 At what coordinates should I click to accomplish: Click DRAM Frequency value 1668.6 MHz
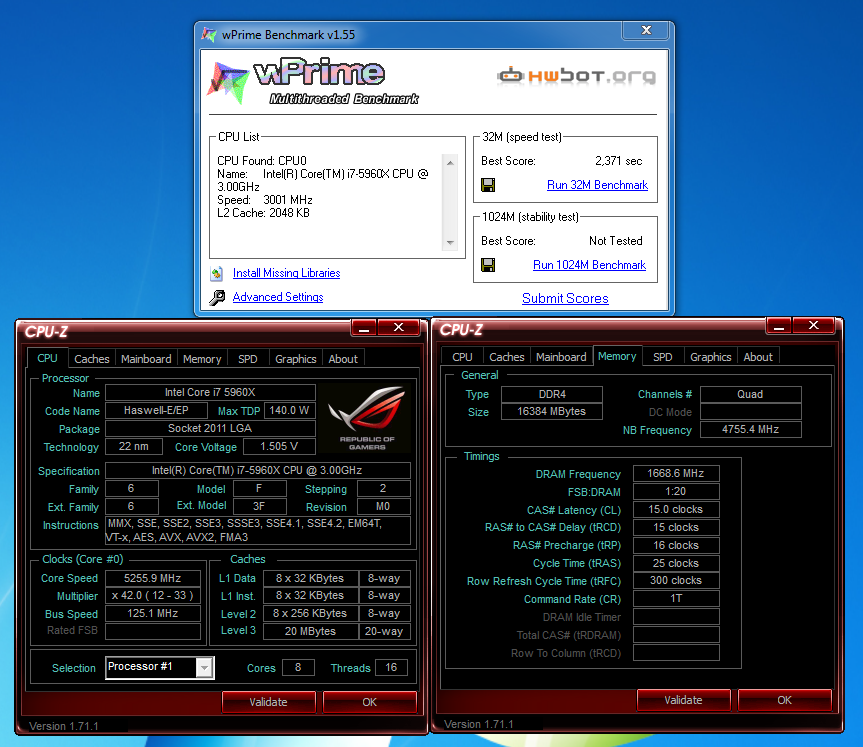[676, 473]
